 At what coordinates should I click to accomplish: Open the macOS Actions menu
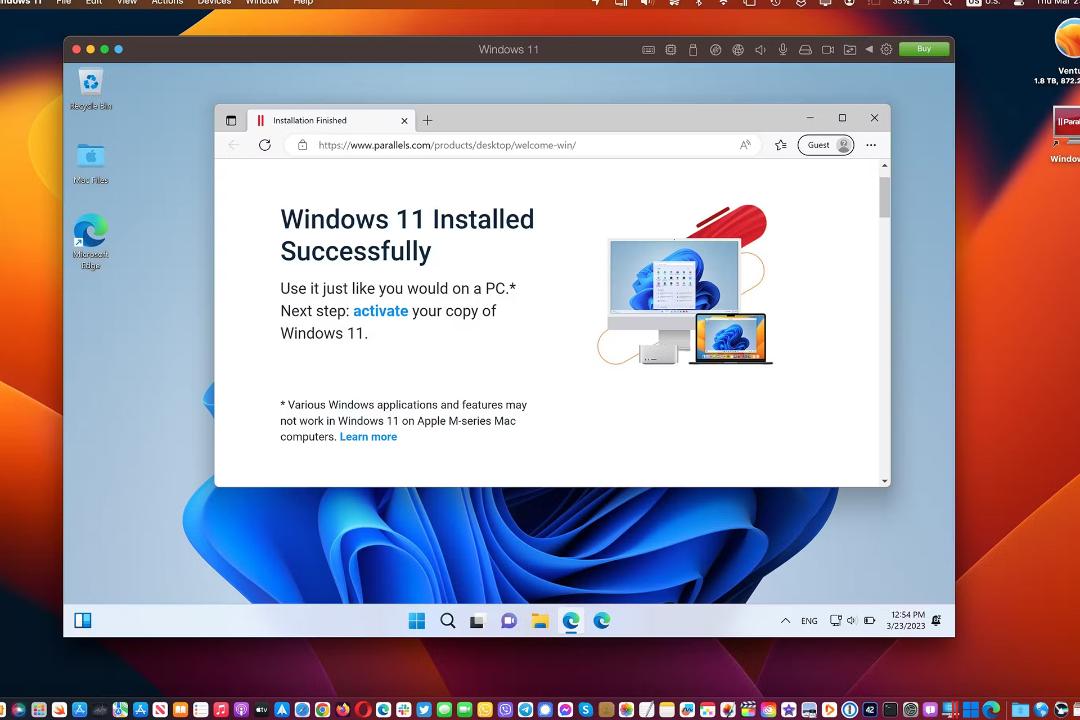(x=167, y=3)
